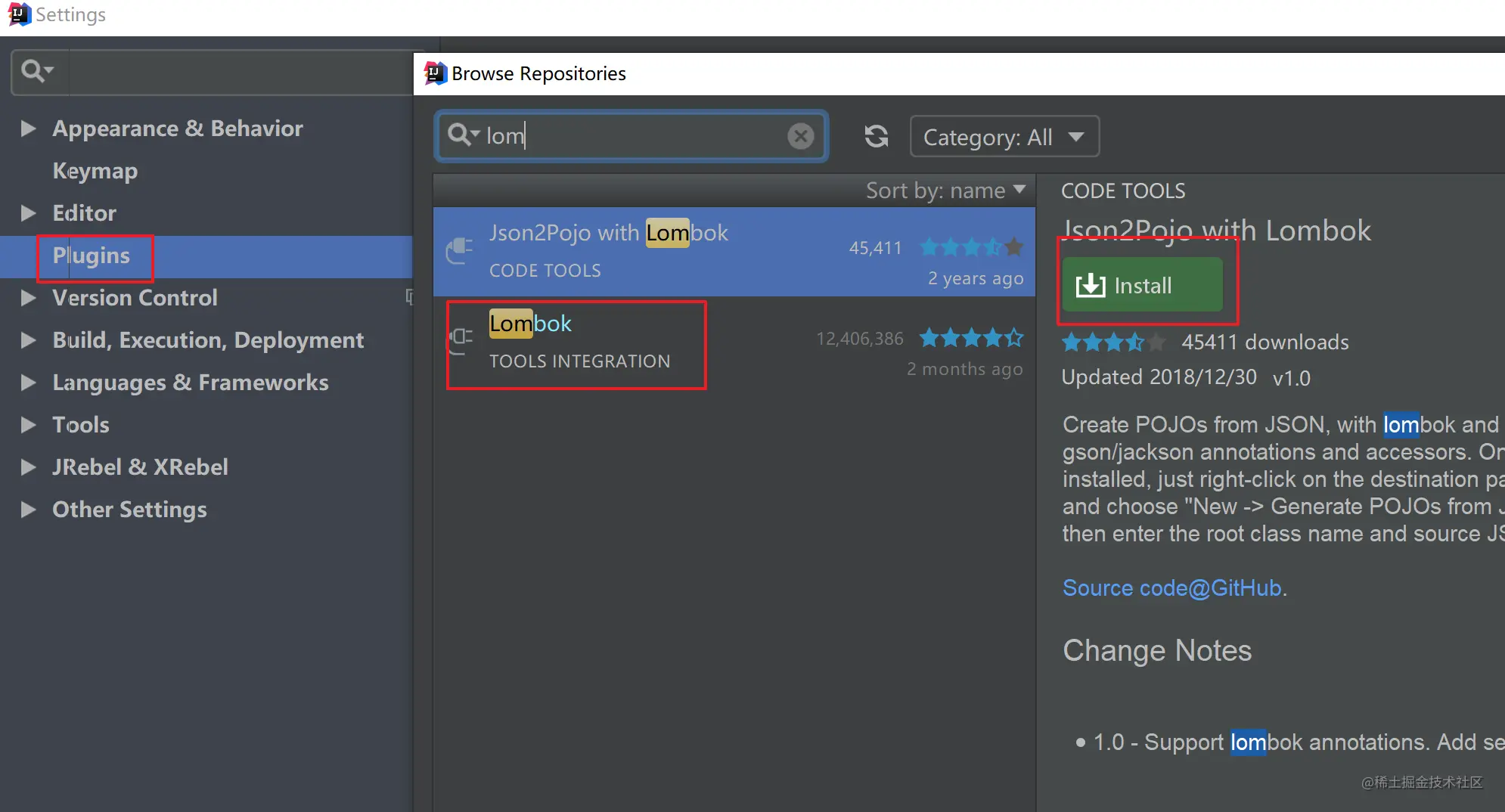Select Json2Pojo with Lombok in results list

click(734, 252)
